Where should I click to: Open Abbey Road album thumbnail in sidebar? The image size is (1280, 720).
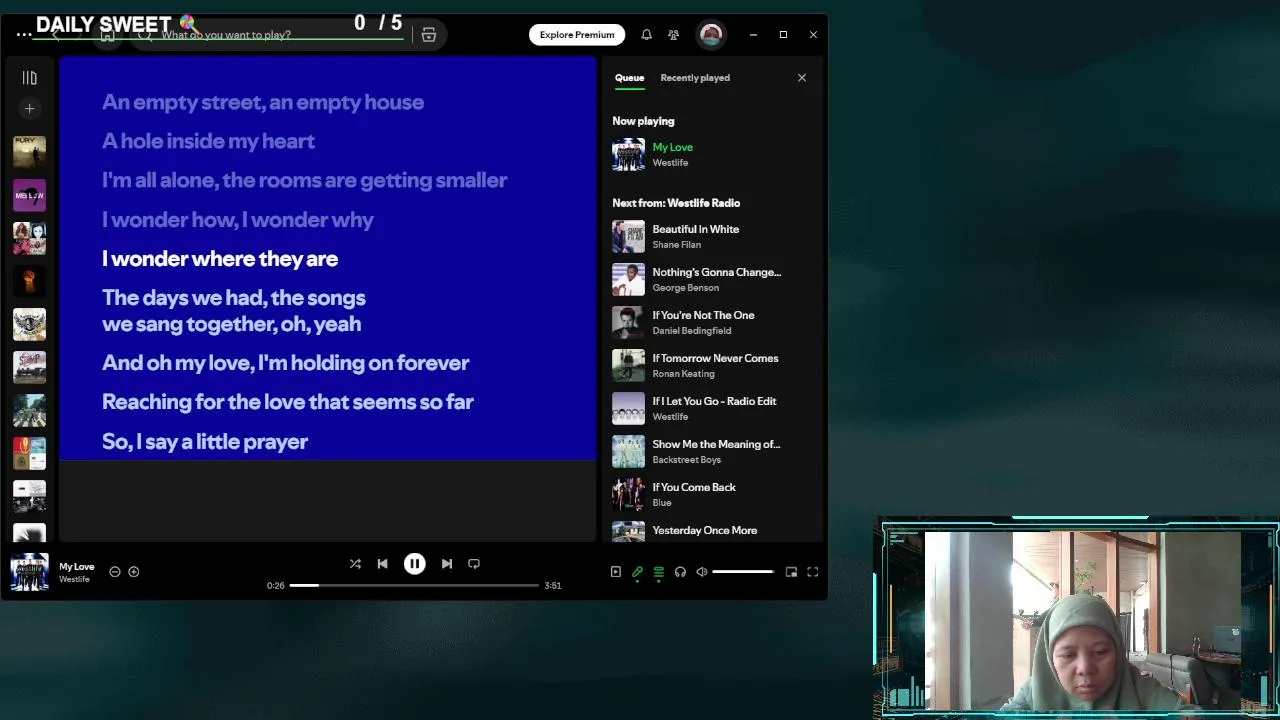29,410
